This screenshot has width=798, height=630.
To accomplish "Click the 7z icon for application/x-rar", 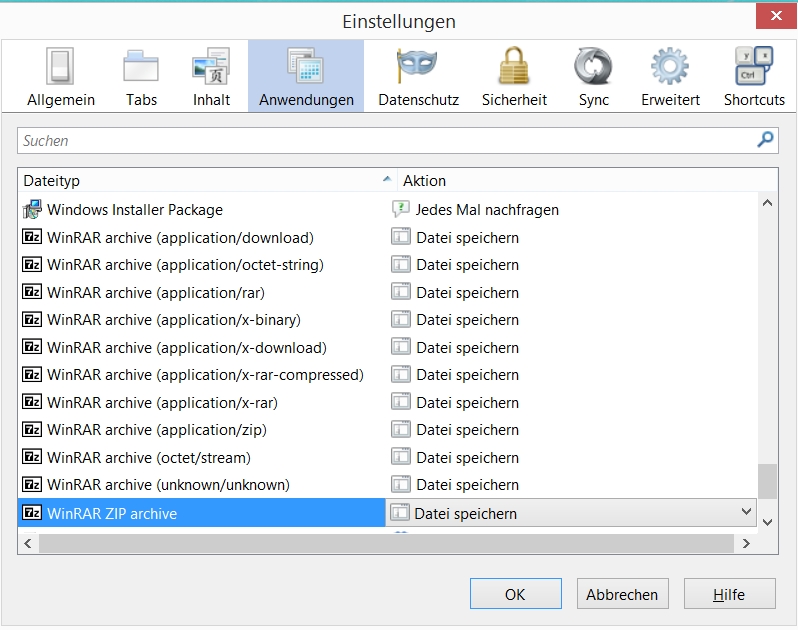I will pyautogui.click(x=32, y=402).
